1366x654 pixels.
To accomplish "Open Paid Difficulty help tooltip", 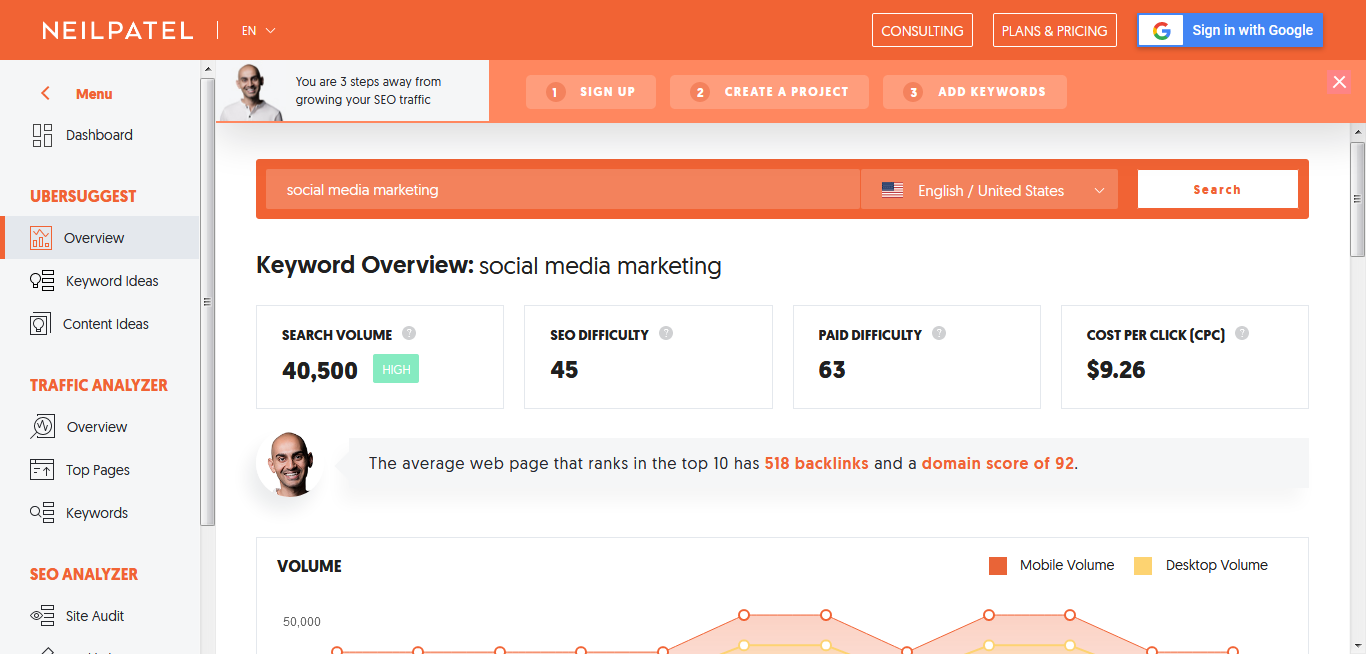I will click(939, 333).
